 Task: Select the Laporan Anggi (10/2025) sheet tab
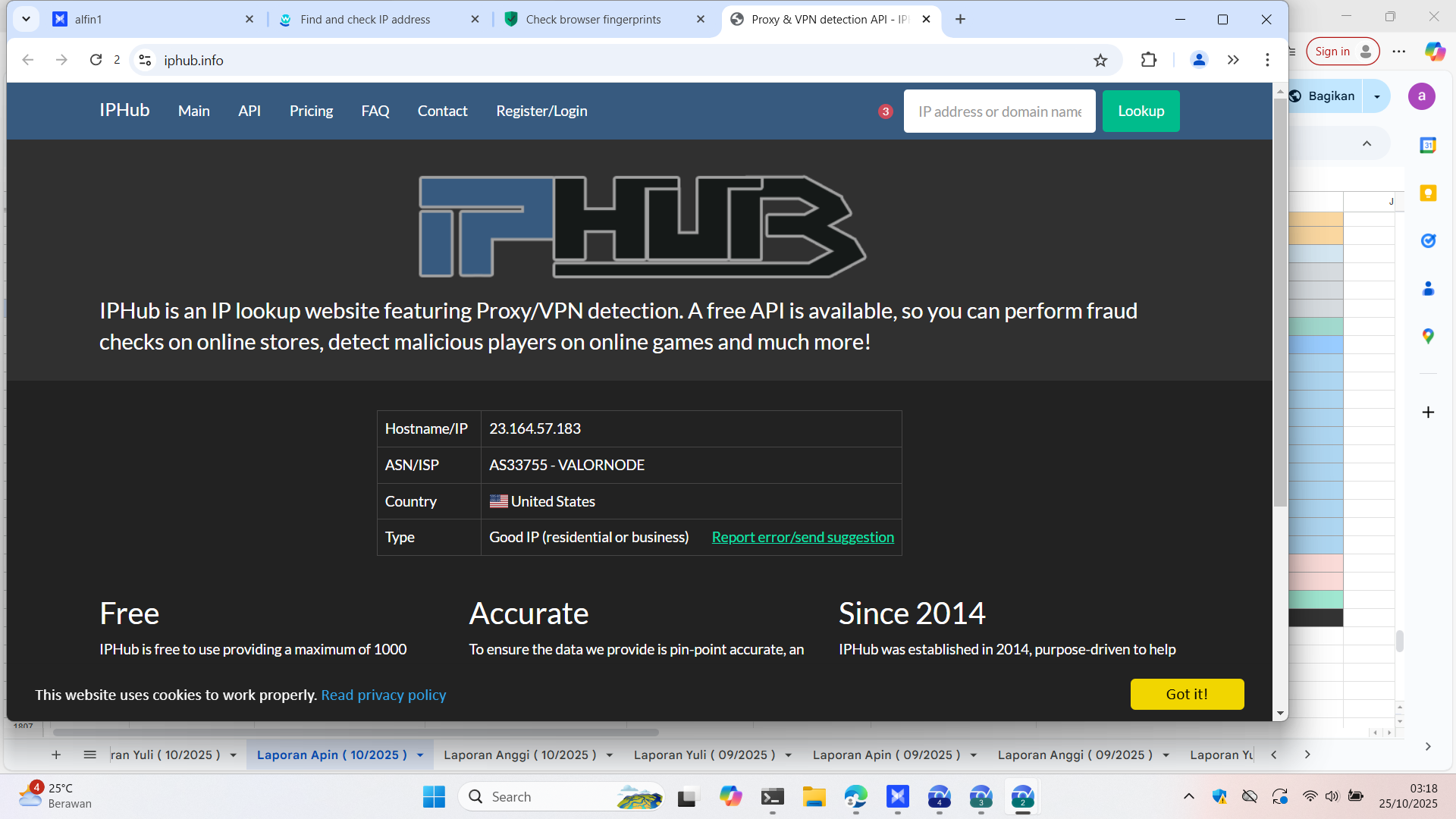click(520, 755)
